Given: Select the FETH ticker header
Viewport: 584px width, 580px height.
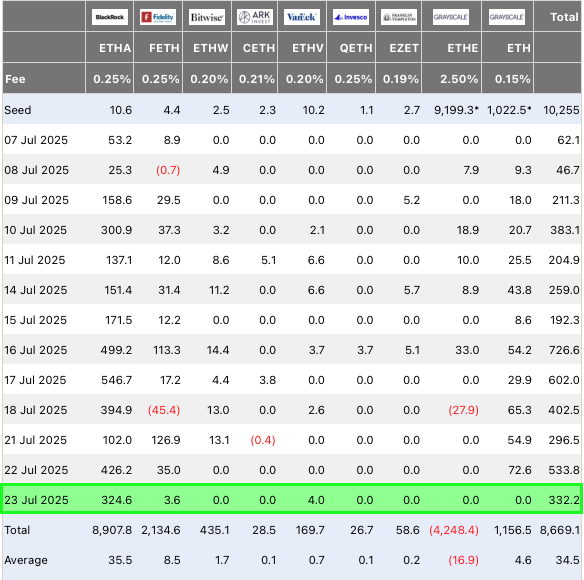Looking at the screenshot, I should click(164, 48).
